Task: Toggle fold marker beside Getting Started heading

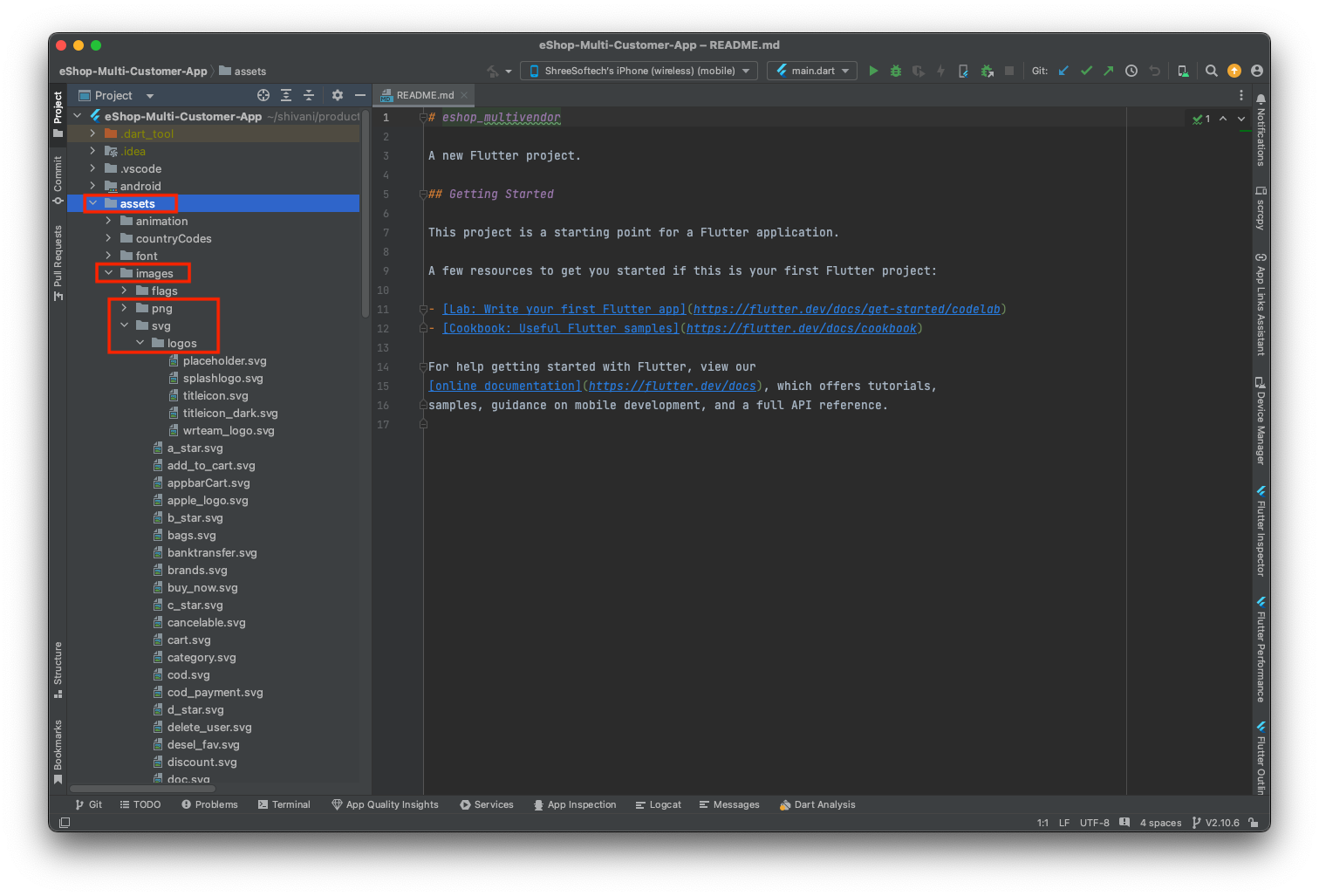Action: [423, 194]
